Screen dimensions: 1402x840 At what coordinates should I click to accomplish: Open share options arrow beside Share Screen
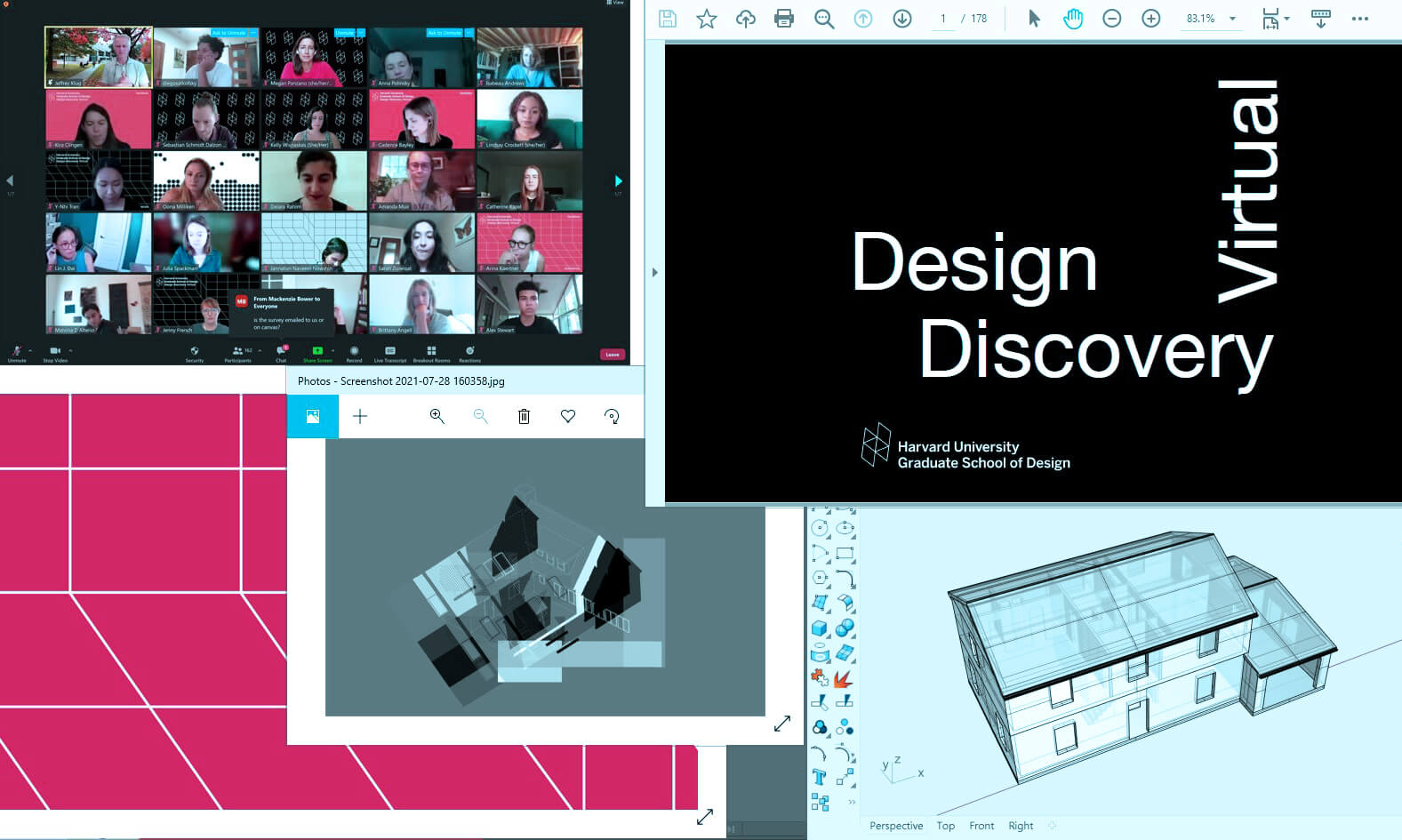click(332, 350)
